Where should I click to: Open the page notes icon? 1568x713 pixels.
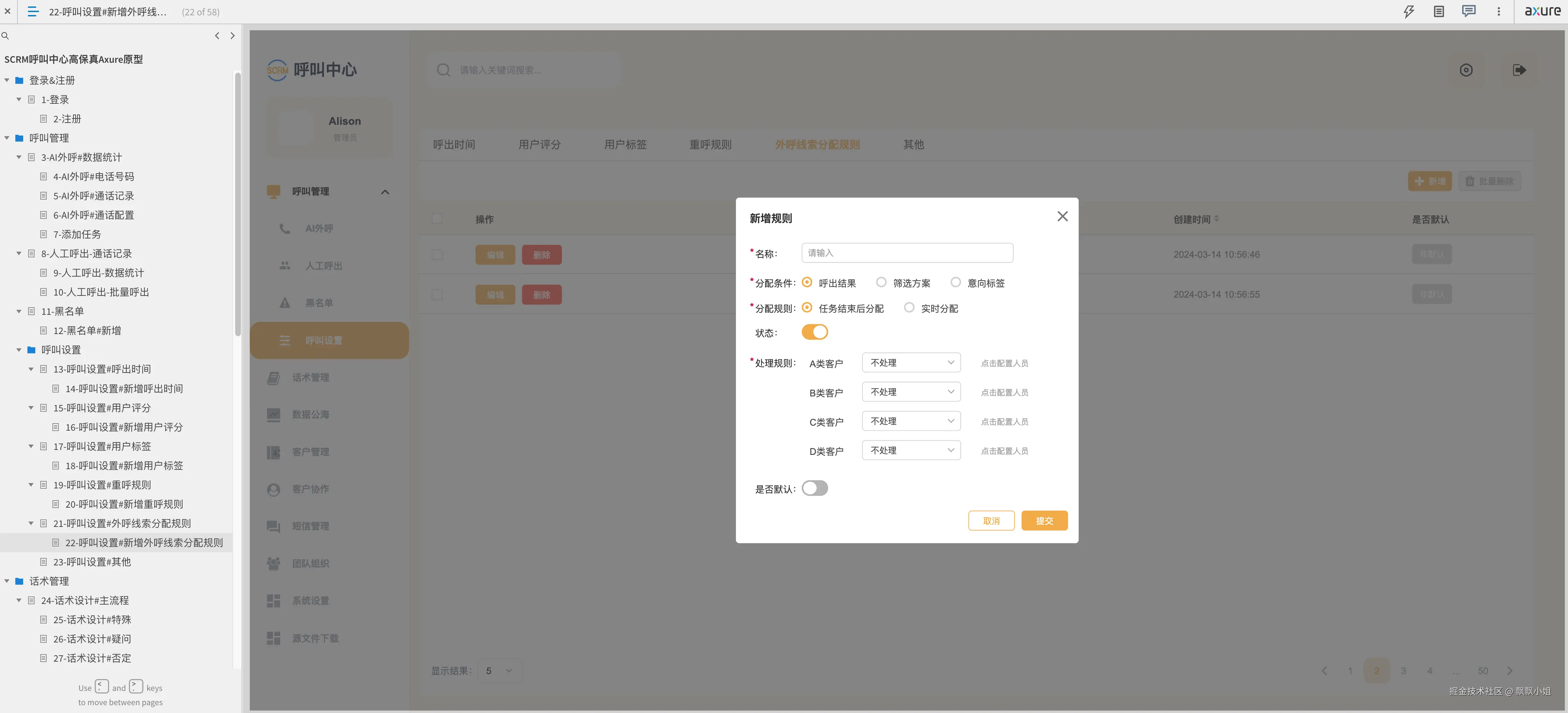[x=1439, y=11]
